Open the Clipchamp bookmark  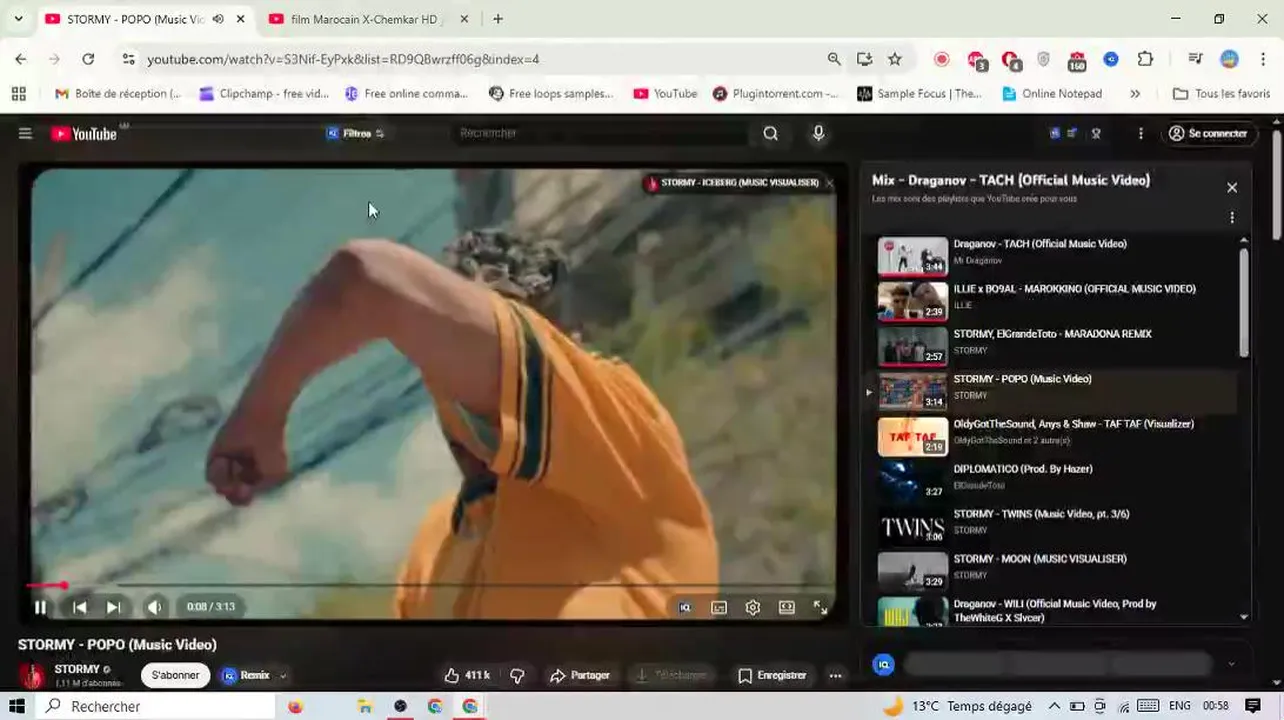pos(264,93)
